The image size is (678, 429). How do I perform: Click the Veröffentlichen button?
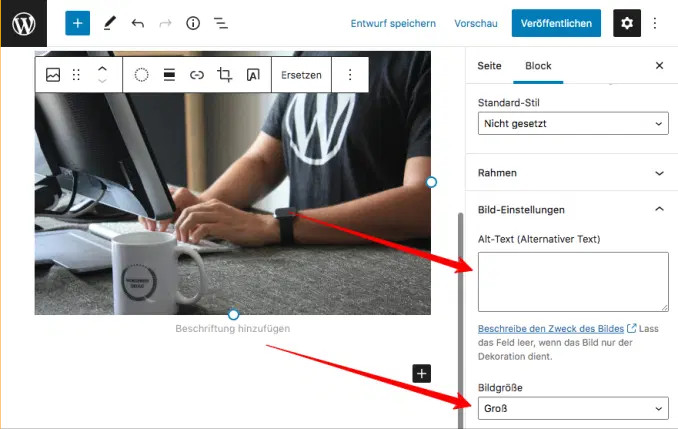pyautogui.click(x=557, y=23)
